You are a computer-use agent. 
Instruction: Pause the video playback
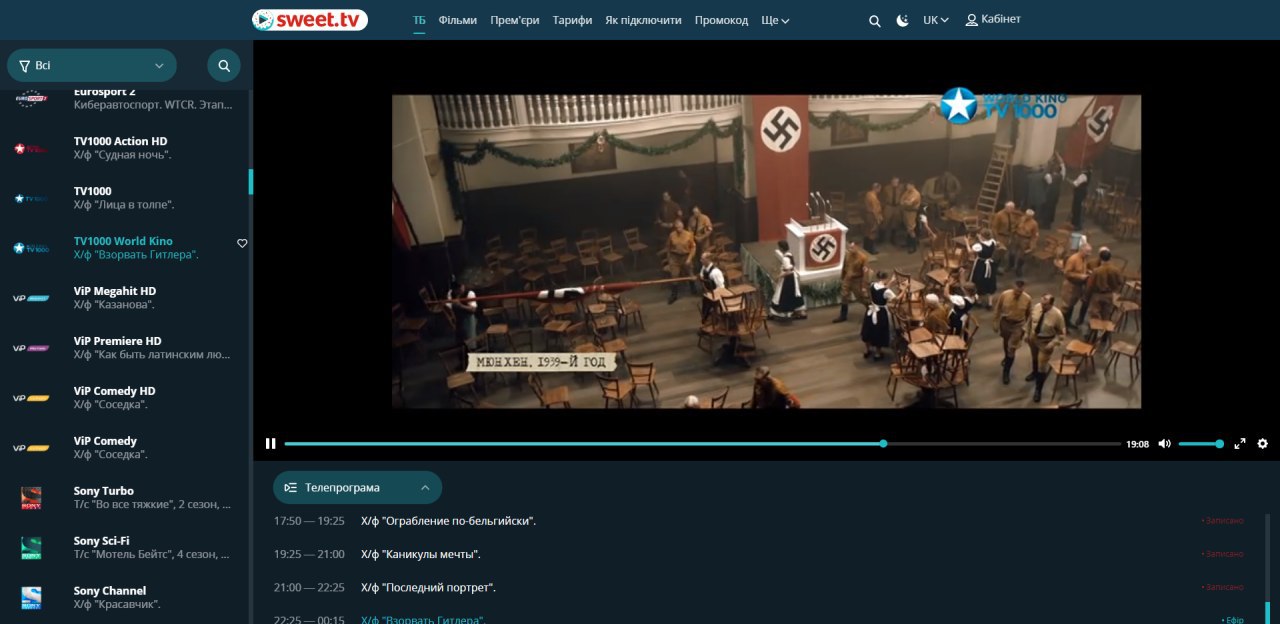click(x=270, y=444)
